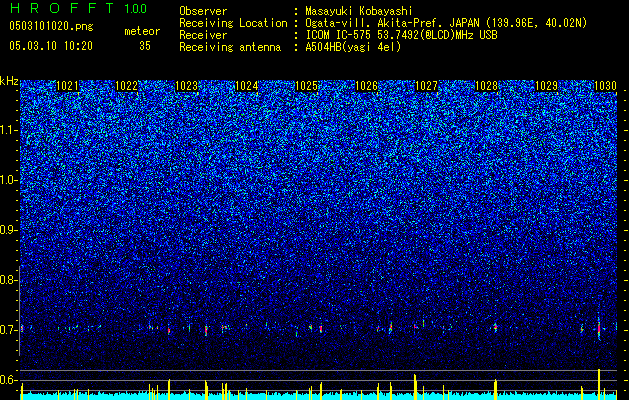This screenshot has width=629, height=400.
Task: Select antenna value A504HB(yagi 4el)
Action: 353,47
